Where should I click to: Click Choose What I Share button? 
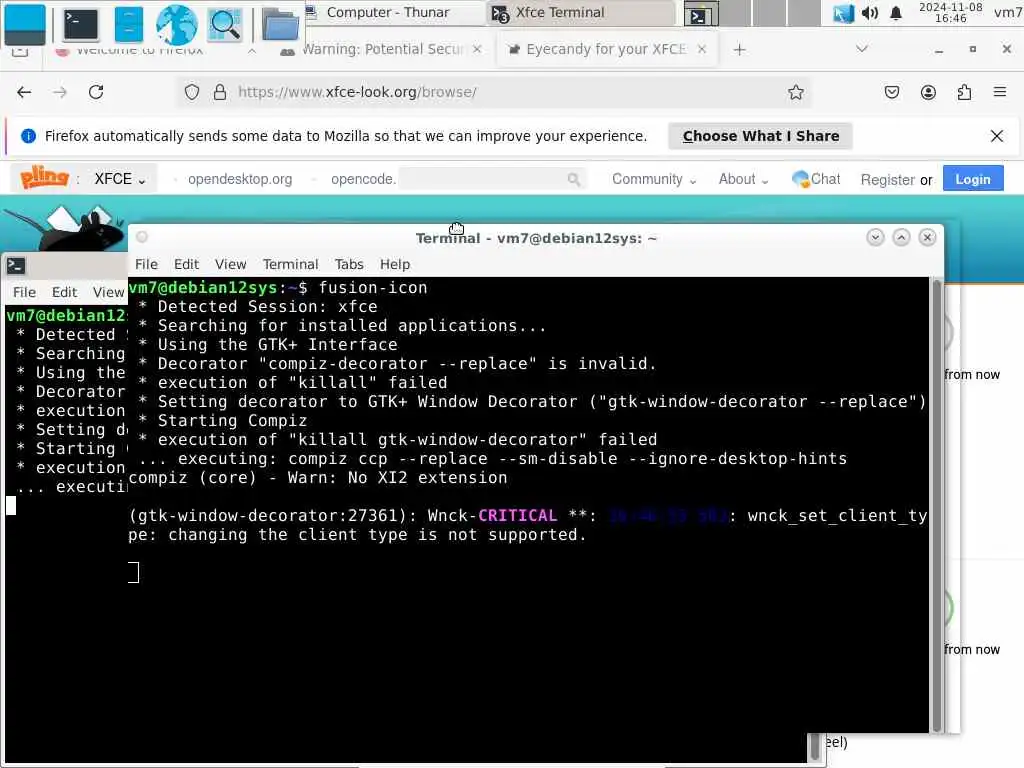click(x=760, y=136)
